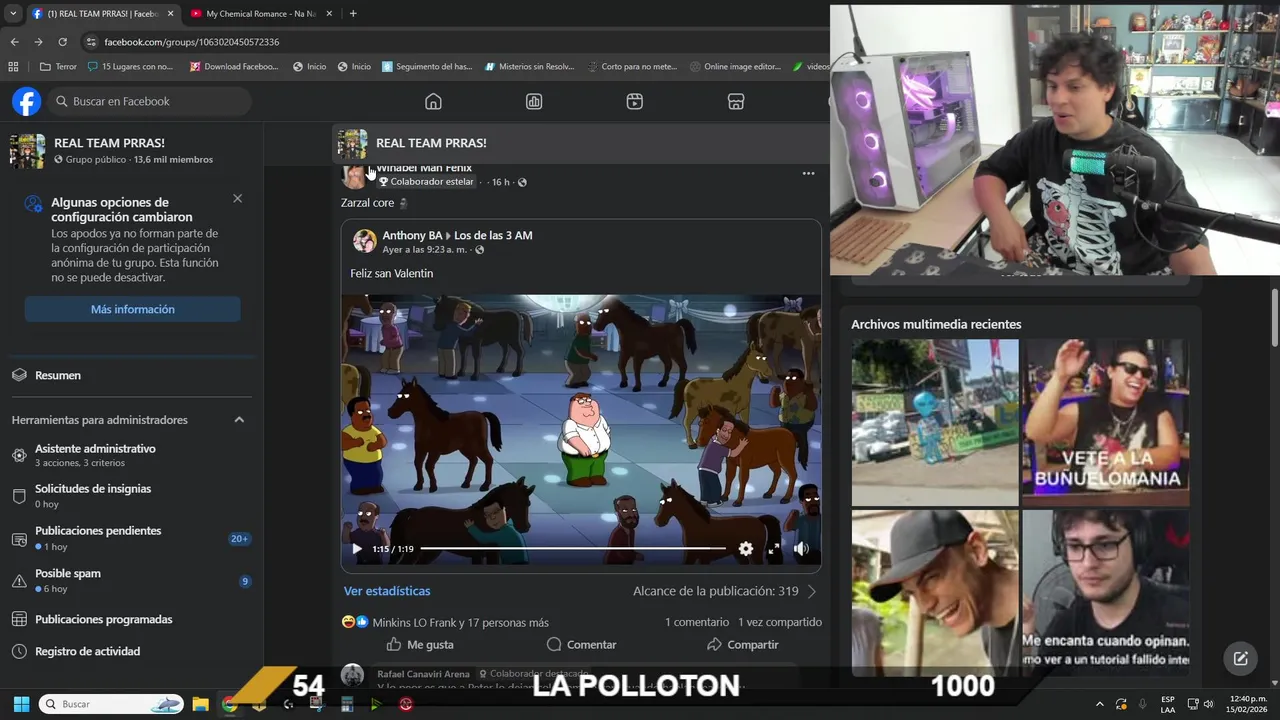Open the chart-style icon in Facebook's top bar
This screenshot has height=720, width=1280.
tap(534, 101)
